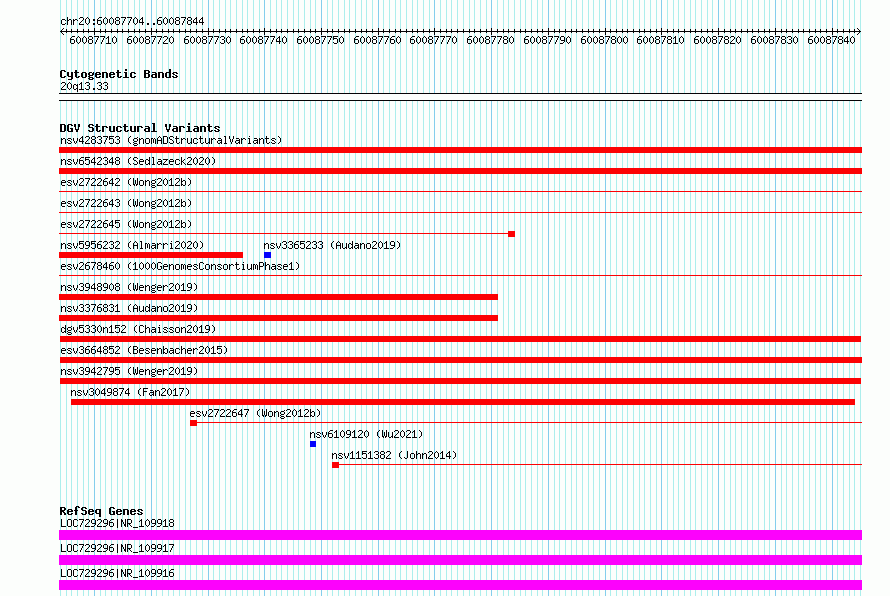
Task: Select the nsv4283753 red variant bar
Action: pyautogui.click(x=460, y=150)
